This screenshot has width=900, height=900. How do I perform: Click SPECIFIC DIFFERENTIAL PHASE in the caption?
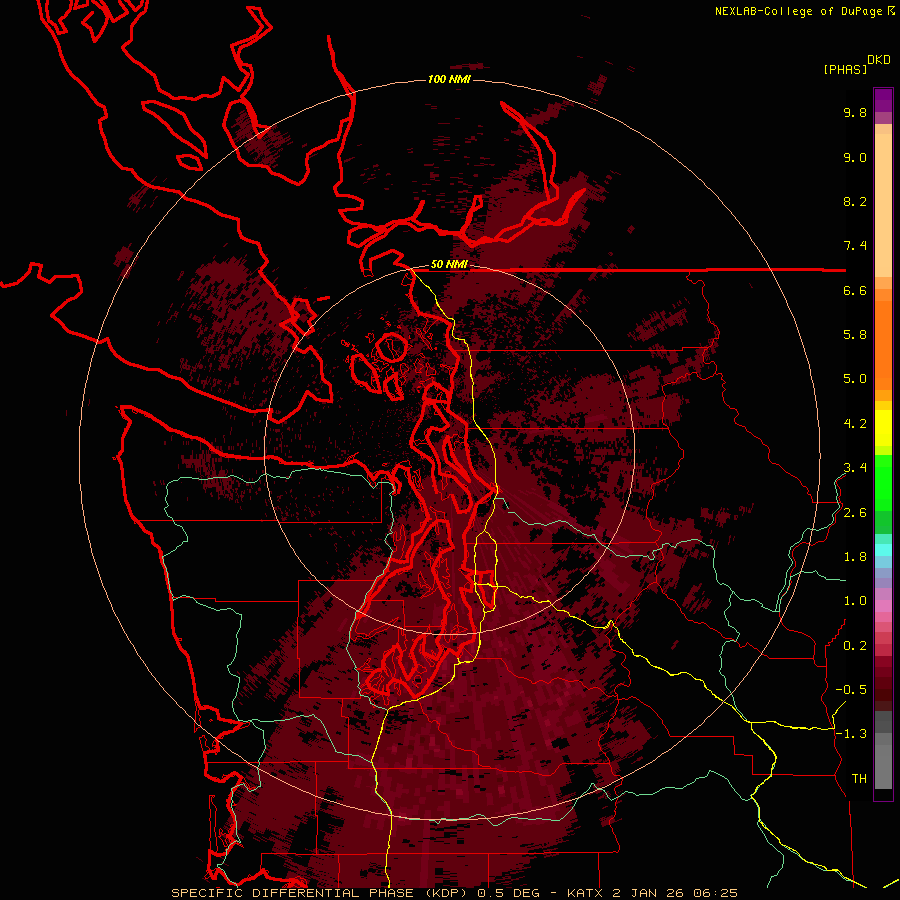[292, 893]
